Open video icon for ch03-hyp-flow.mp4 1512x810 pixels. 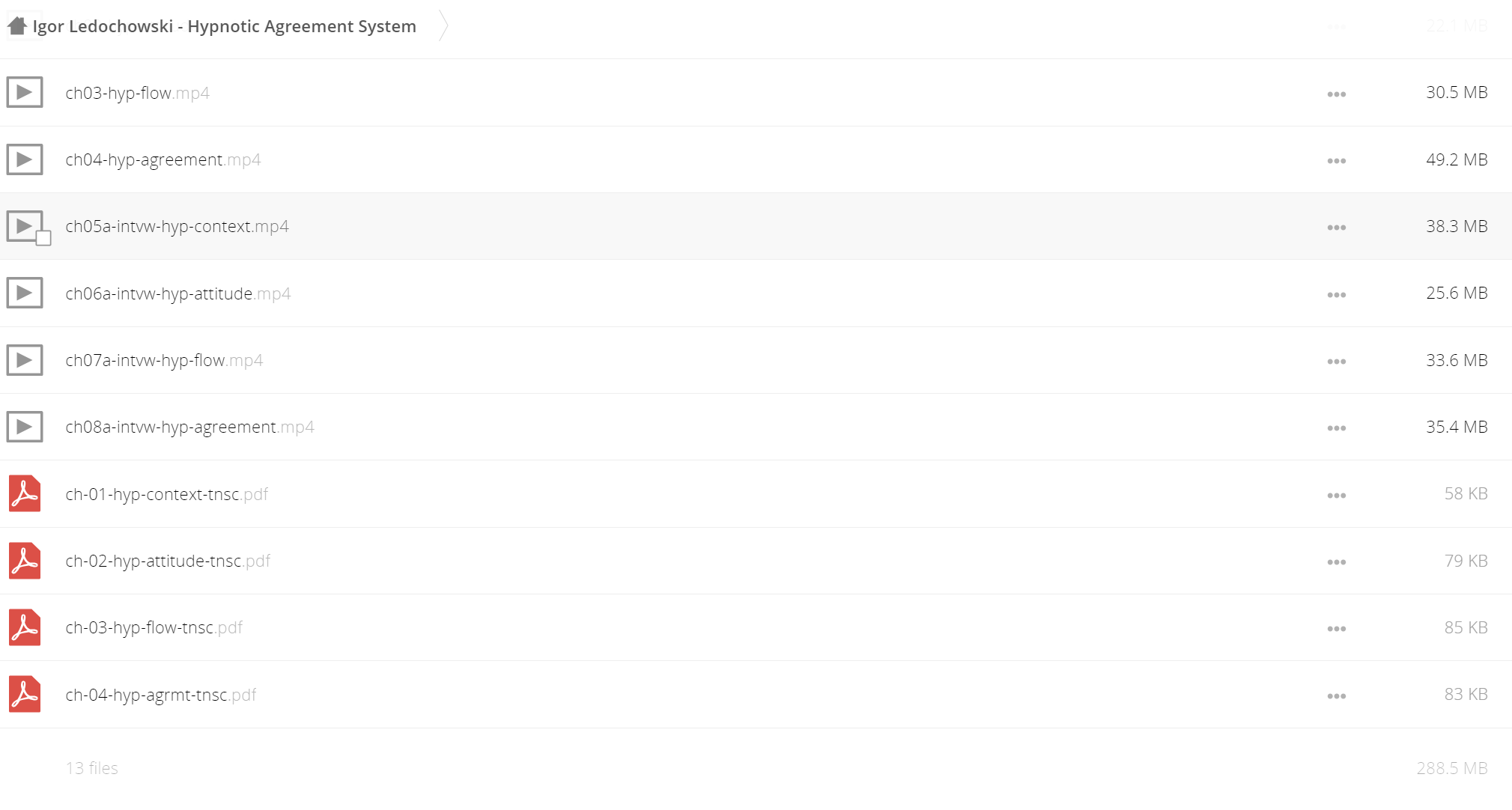[x=25, y=92]
